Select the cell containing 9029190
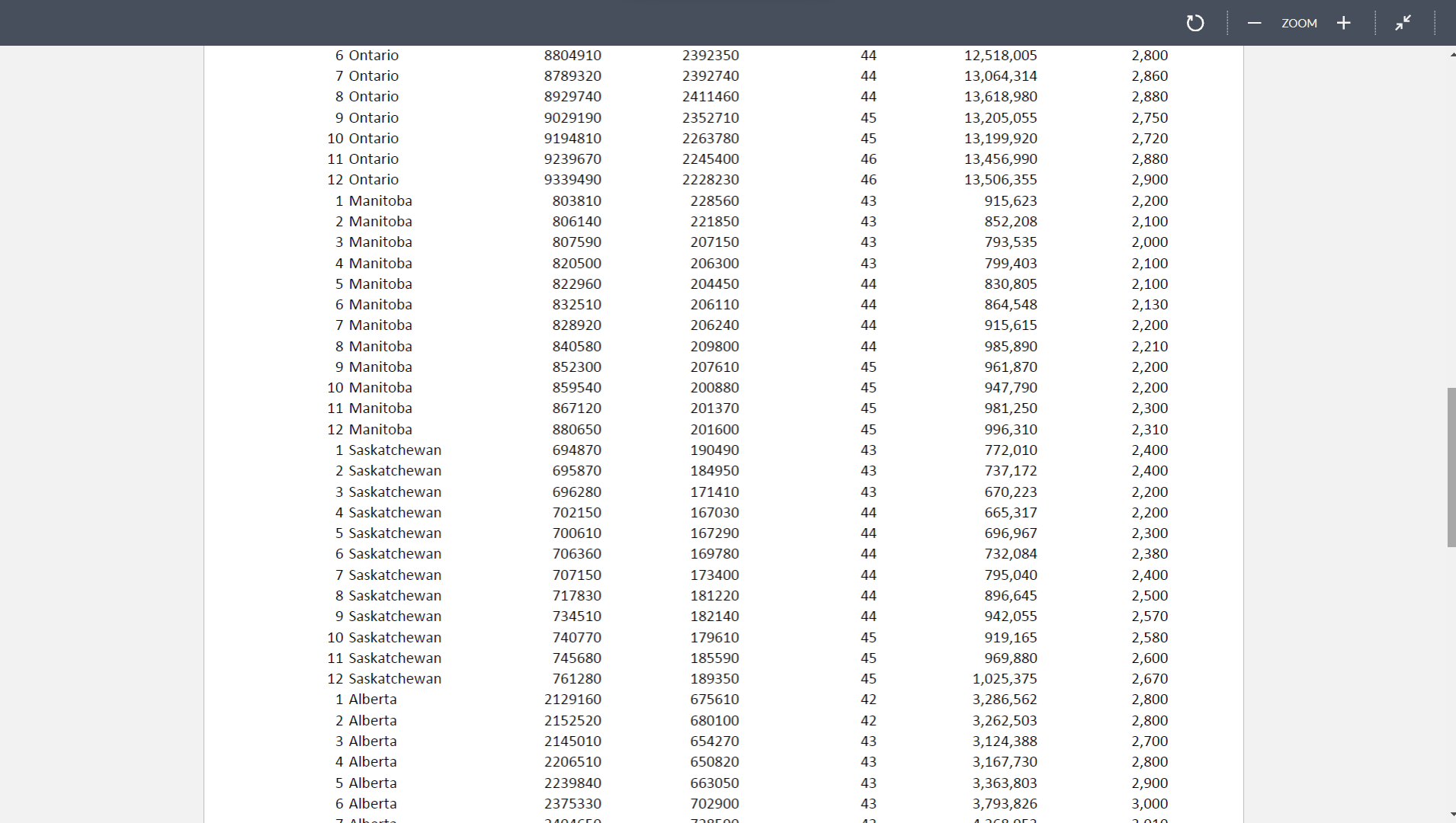Screen dimensions: 1456x823 [x=572, y=118]
